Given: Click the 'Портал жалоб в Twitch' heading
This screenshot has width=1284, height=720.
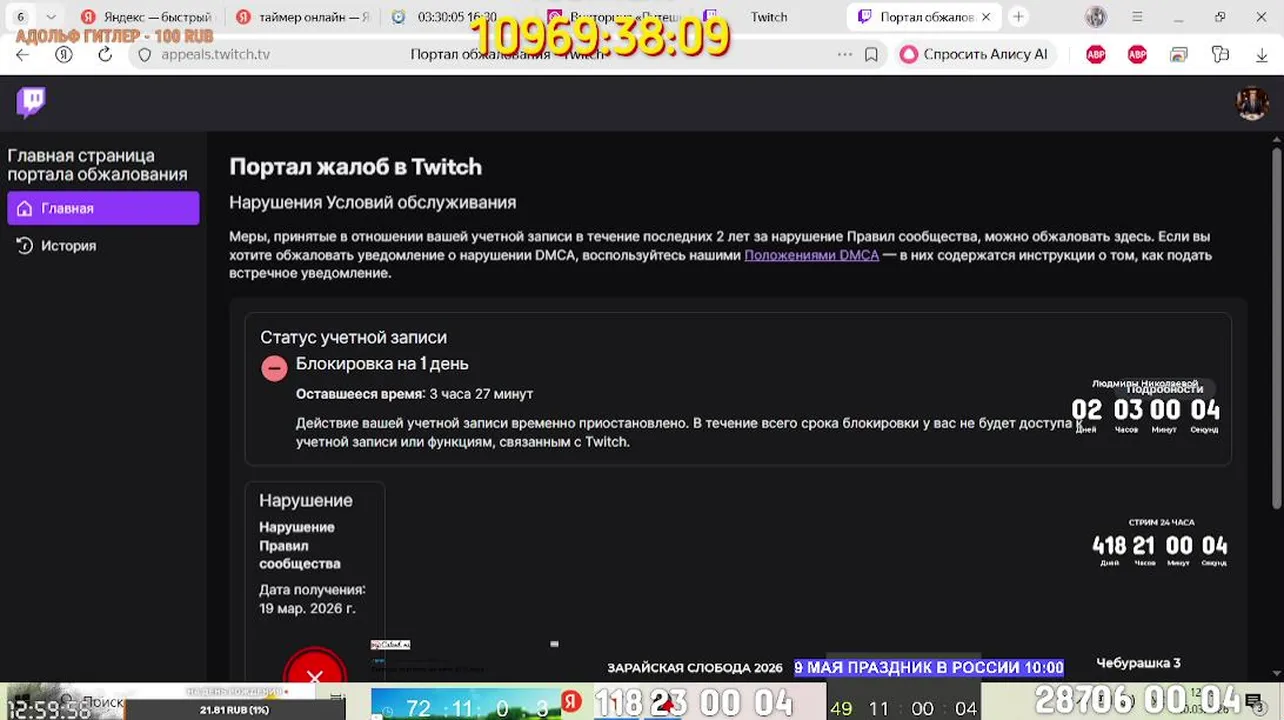Looking at the screenshot, I should pos(355,167).
